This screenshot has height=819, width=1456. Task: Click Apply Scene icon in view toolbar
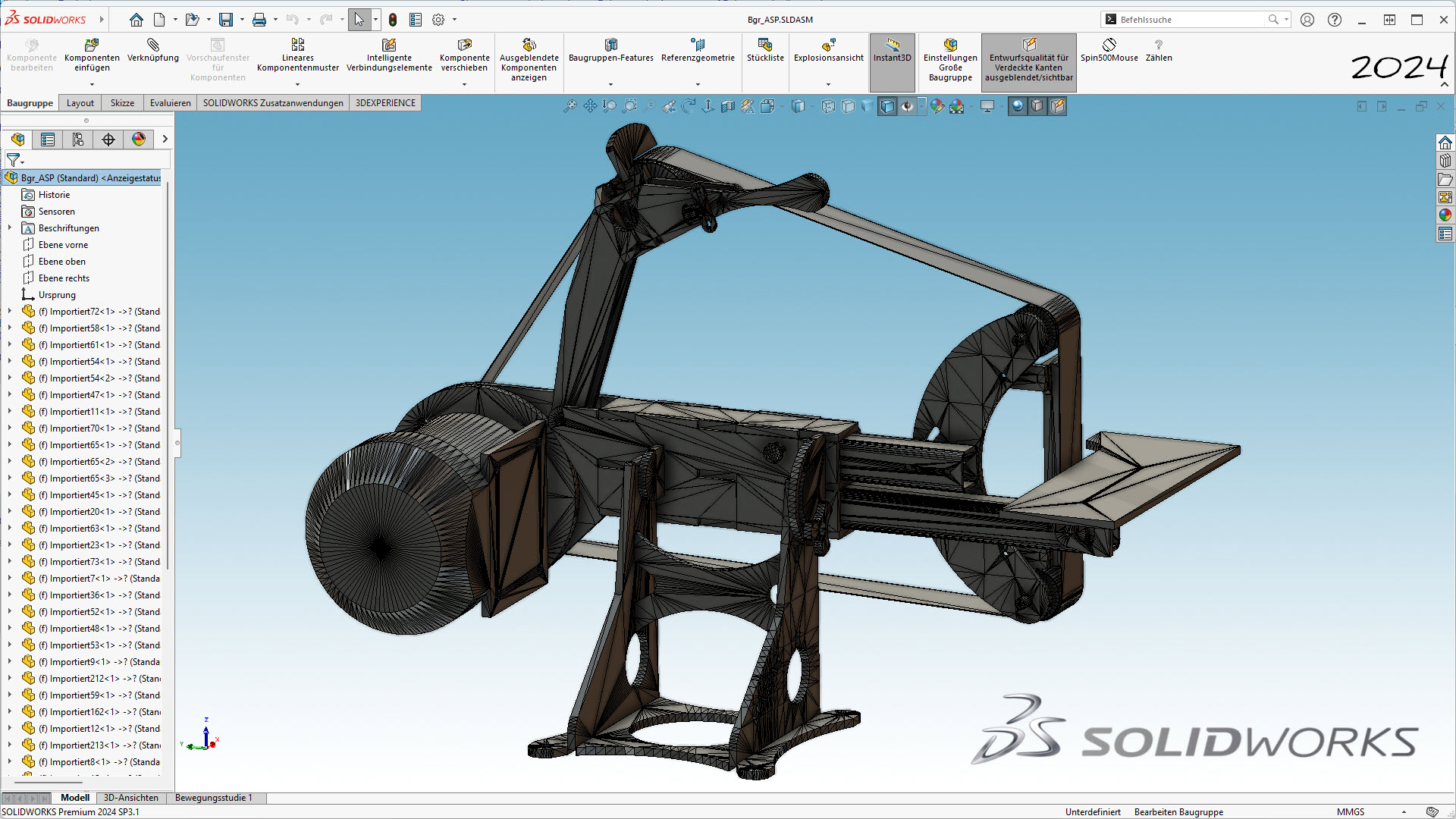pyautogui.click(x=957, y=107)
